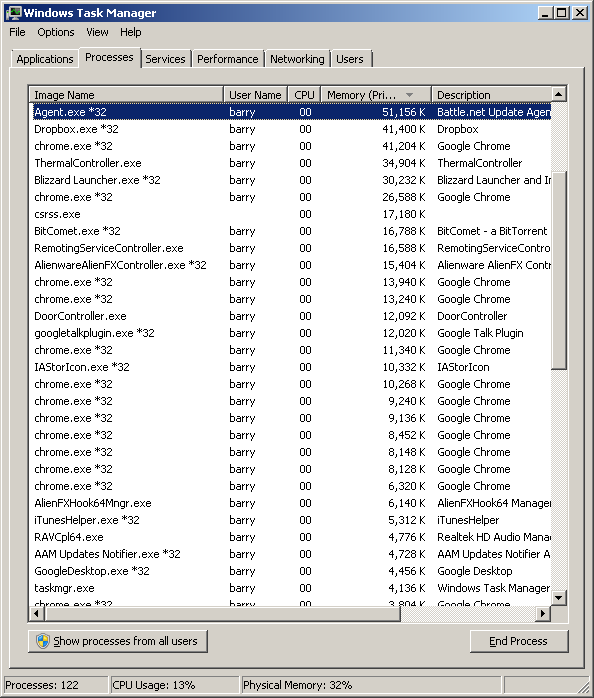The height and width of the screenshot is (698, 594).
Task: Click the horizontal scrollbar left arrow
Action: click(x=37, y=614)
